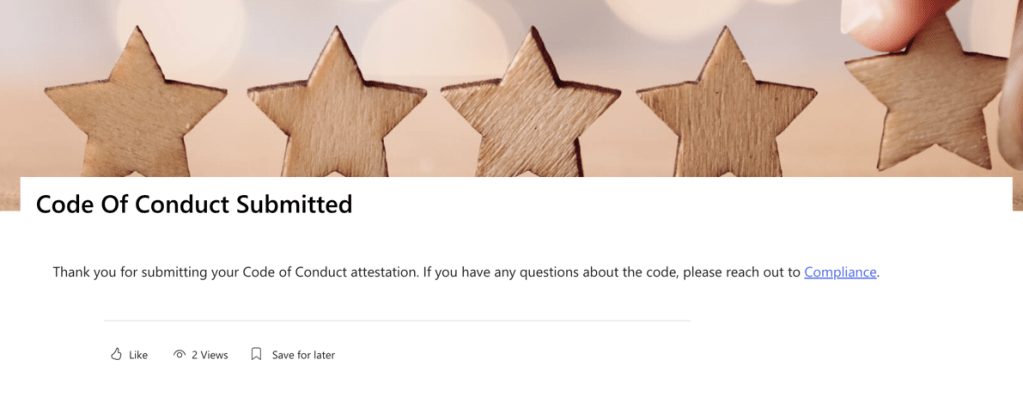
Task: Choose the "Save for later" label
Action: tap(303, 355)
